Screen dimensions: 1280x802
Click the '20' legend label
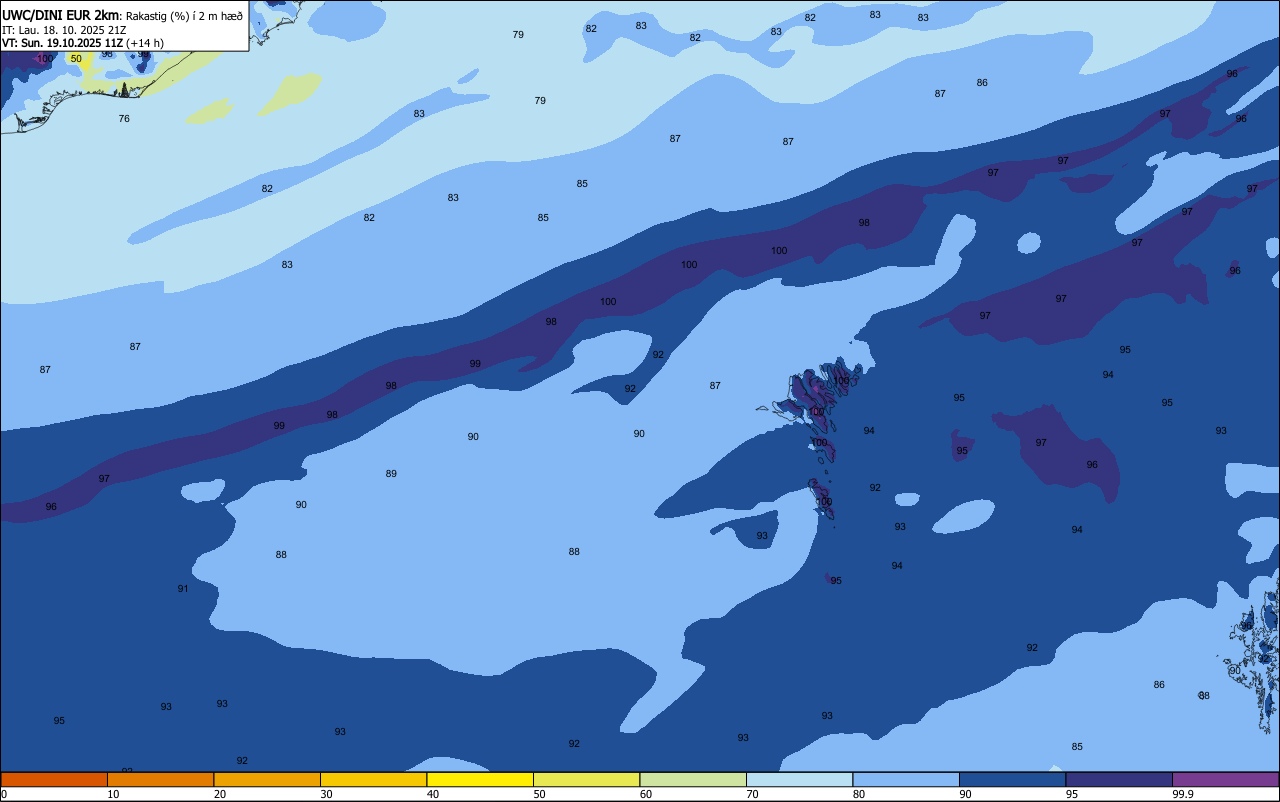(x=220, y=794)
